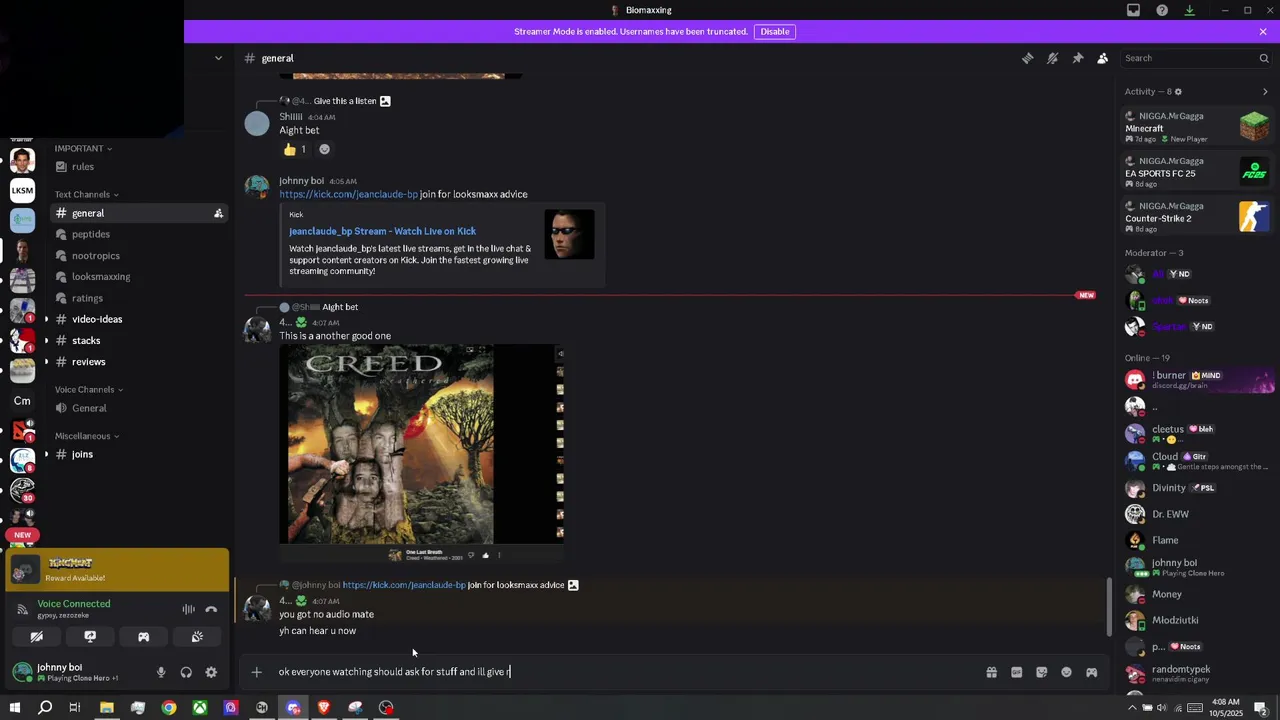Open EA SPORTS FC 25 activity card
Viewport: 1280px width, 720px height.
[1196, 172]
